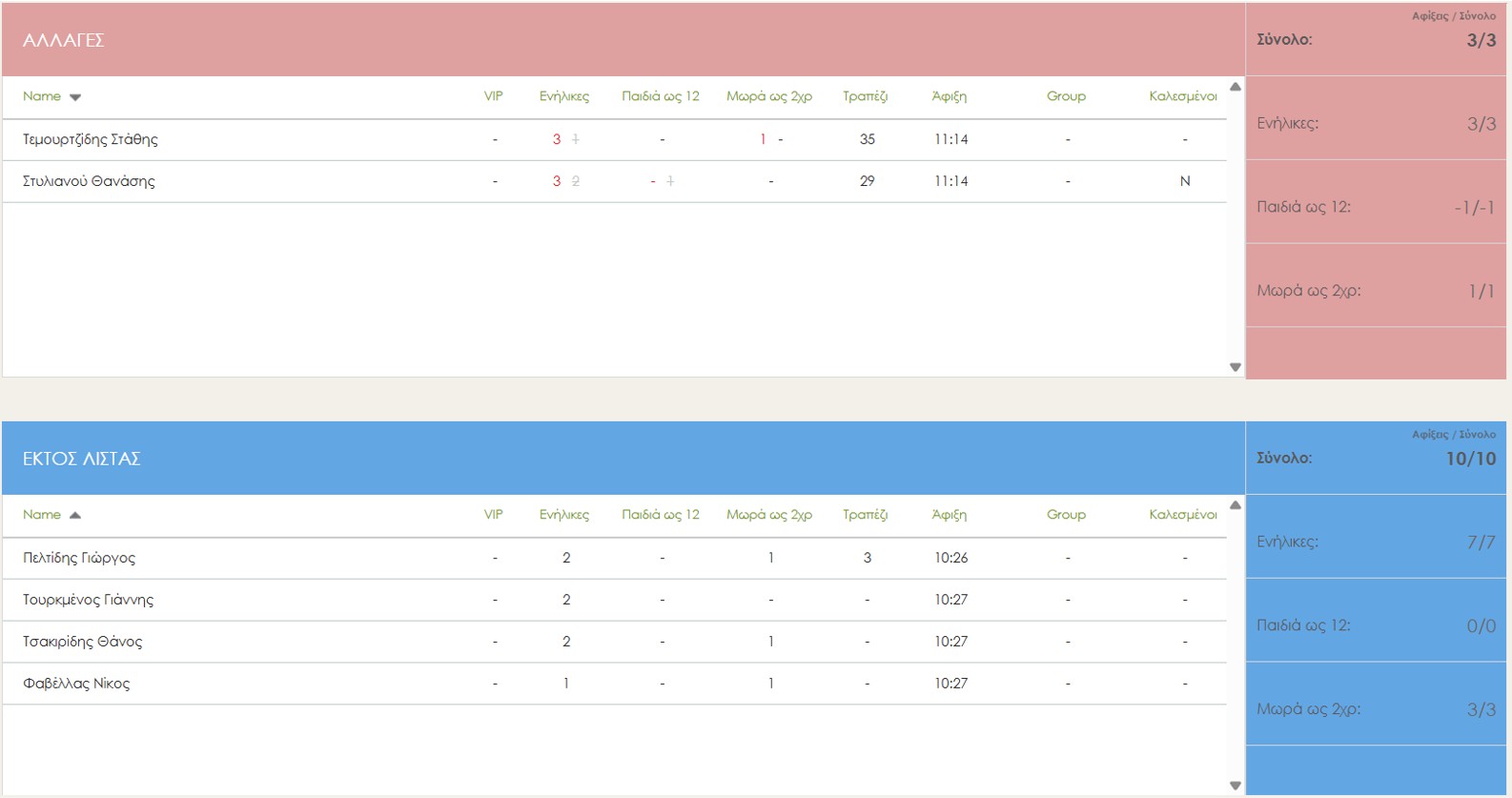This screenshot has height=798, width=1512.
Task: Sort ΑΛΛΑΓΕΣ table by Άφιξη column
Action: coord(949,96)
